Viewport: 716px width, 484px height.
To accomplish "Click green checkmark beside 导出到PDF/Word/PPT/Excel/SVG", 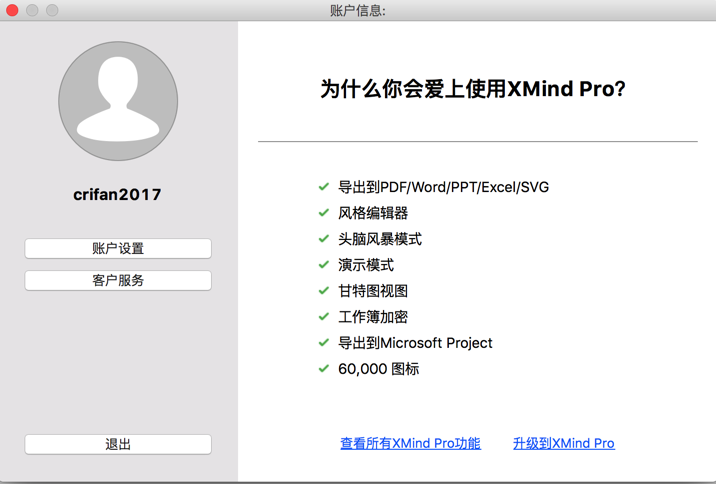I will (x=324, y=187).
